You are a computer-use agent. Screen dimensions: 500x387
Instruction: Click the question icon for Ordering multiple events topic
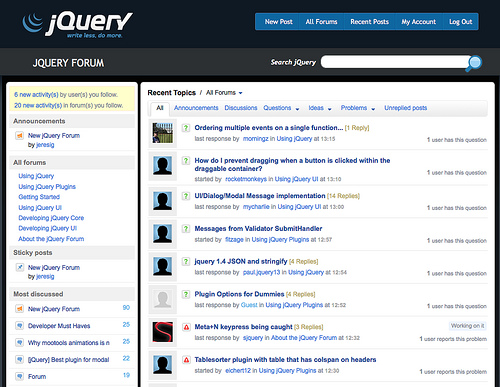click(186, 128)
